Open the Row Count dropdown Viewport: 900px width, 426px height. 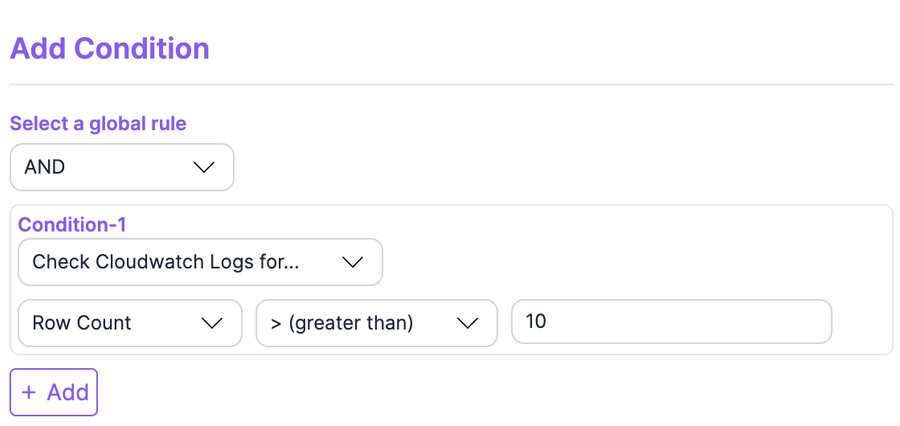coord(129,323)
